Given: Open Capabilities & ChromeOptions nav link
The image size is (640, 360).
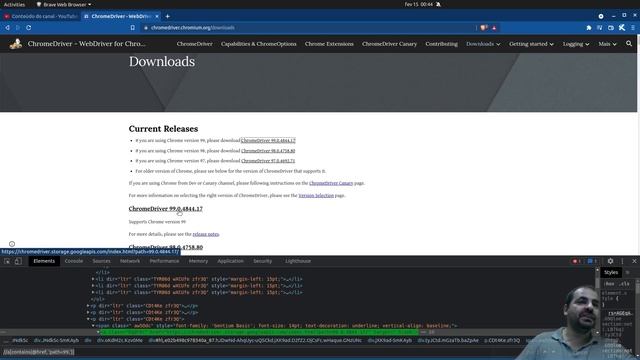Looking at the screenshot, I should (x=258, y=44).
